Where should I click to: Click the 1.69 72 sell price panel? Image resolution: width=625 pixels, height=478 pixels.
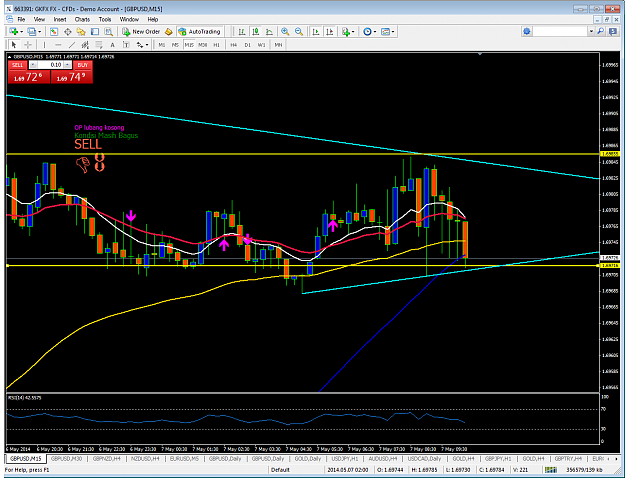tap(29, 77)
